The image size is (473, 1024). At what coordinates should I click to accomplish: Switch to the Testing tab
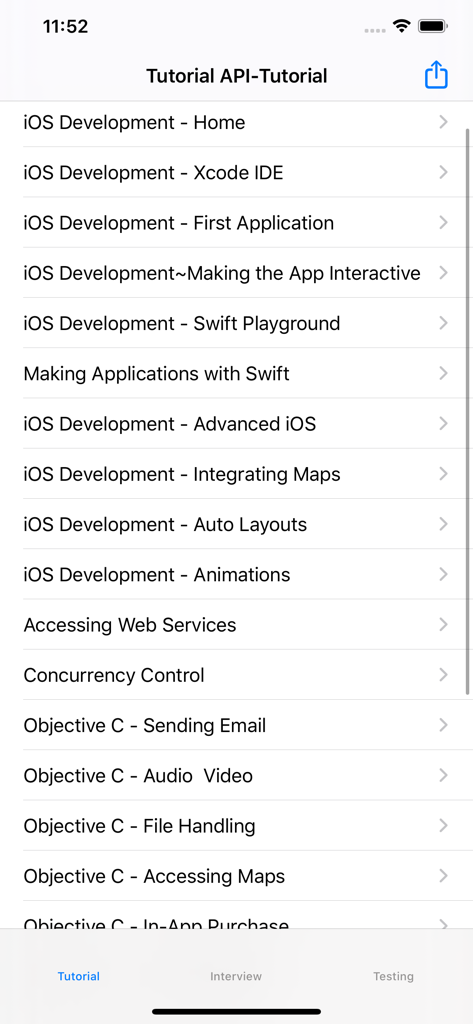(x=393, y=976)
